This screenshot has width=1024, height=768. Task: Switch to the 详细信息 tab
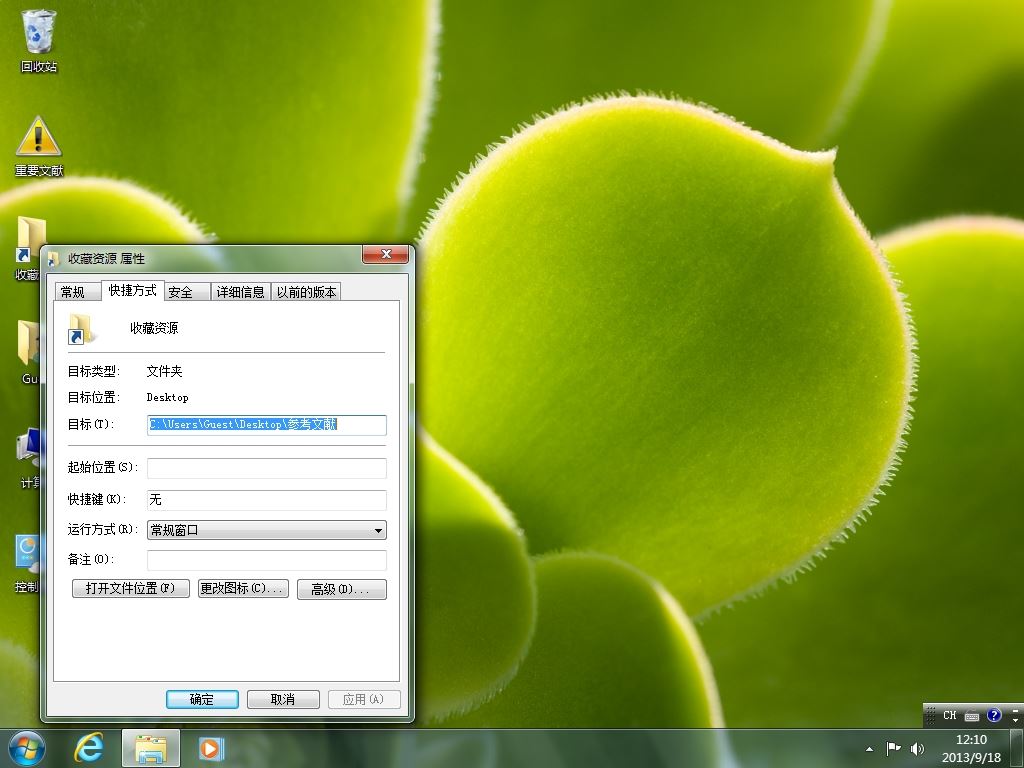coord(240,292)
